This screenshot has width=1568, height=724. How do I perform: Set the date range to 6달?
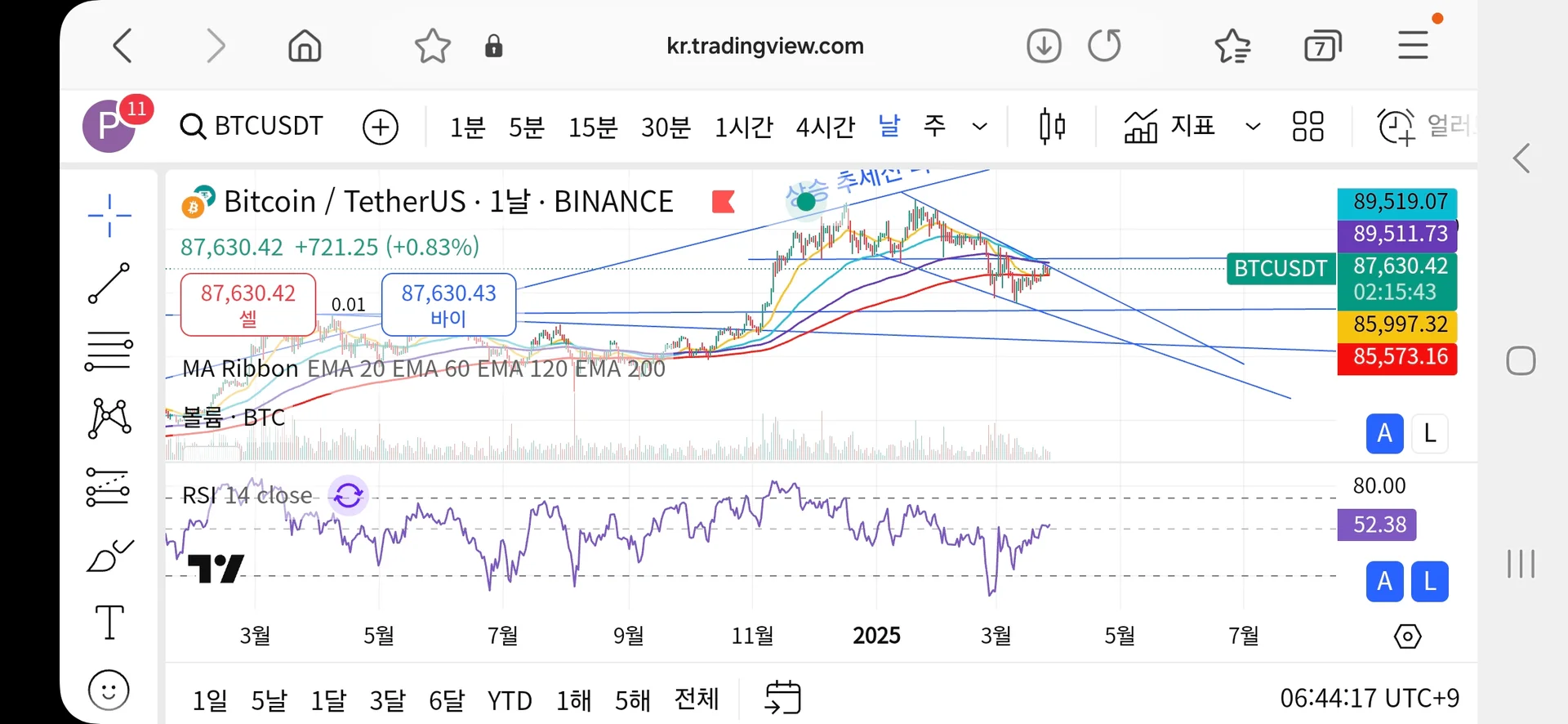(447, 700)
